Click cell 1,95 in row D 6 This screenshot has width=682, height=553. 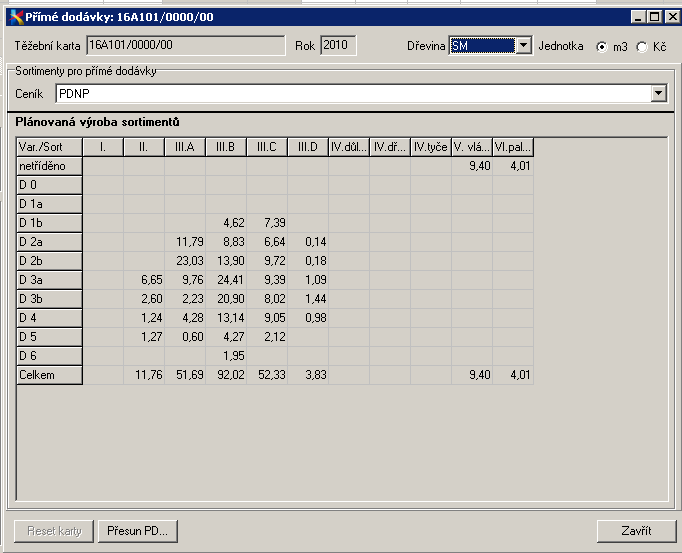[226, 356]
